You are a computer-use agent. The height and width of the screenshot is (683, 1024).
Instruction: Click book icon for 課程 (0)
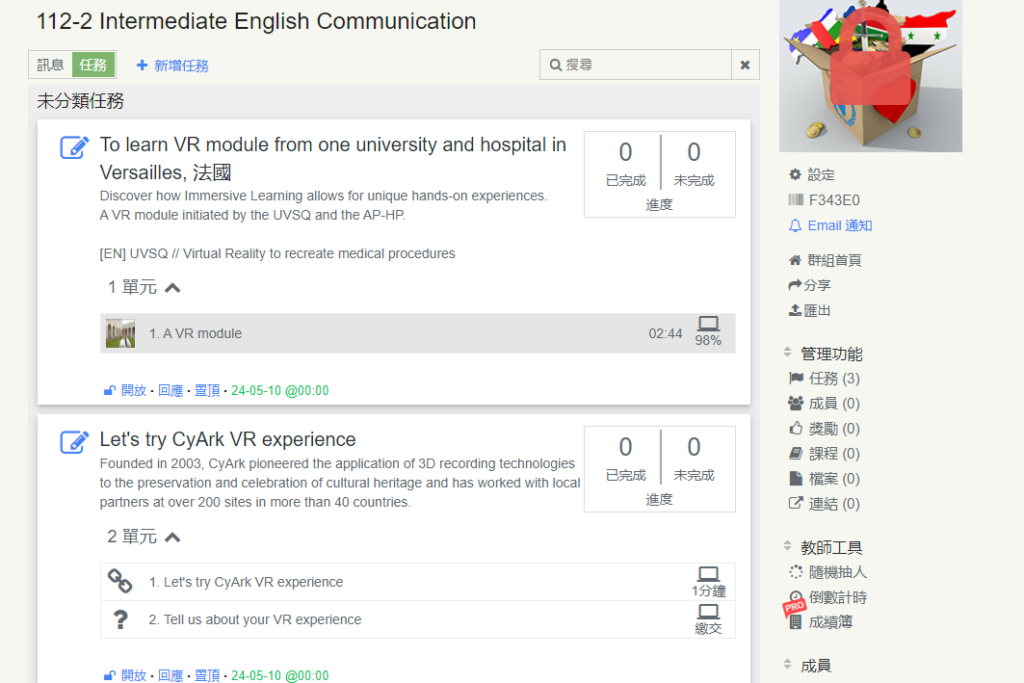[x=795, y=453]
